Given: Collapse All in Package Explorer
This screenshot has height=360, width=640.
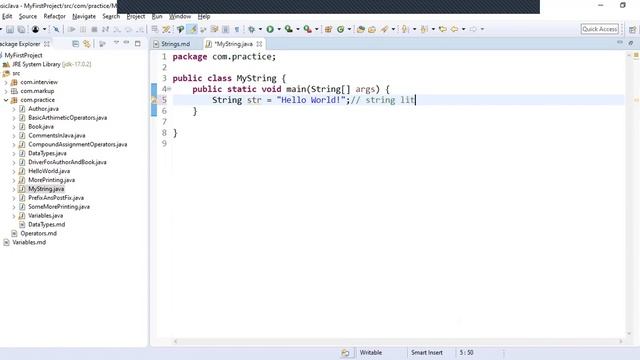Looking at the screenshot, I should [76, 44].
